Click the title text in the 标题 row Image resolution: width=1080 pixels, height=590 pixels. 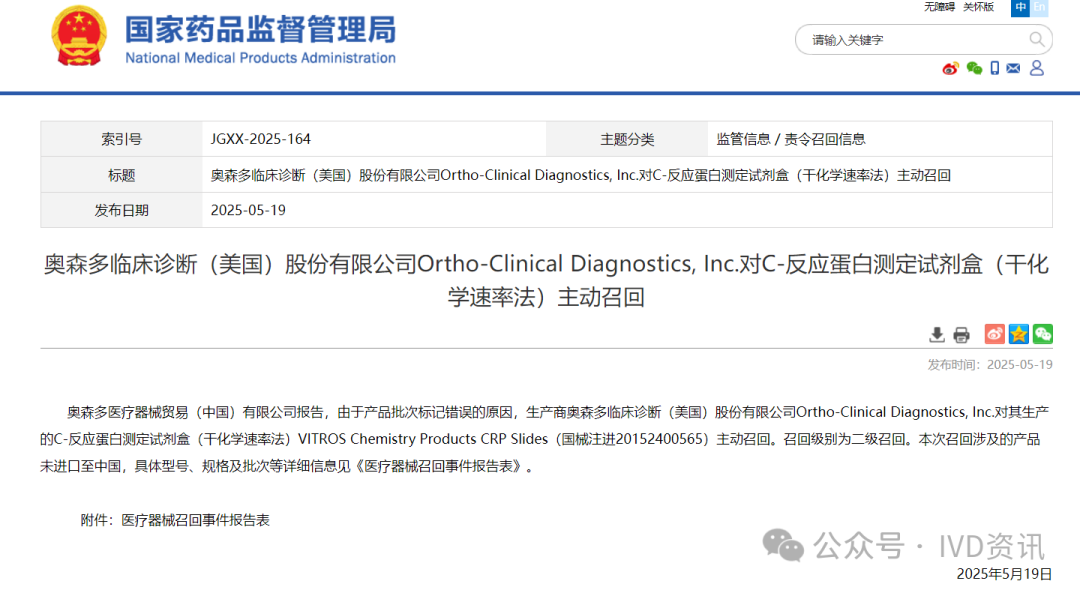581,175
